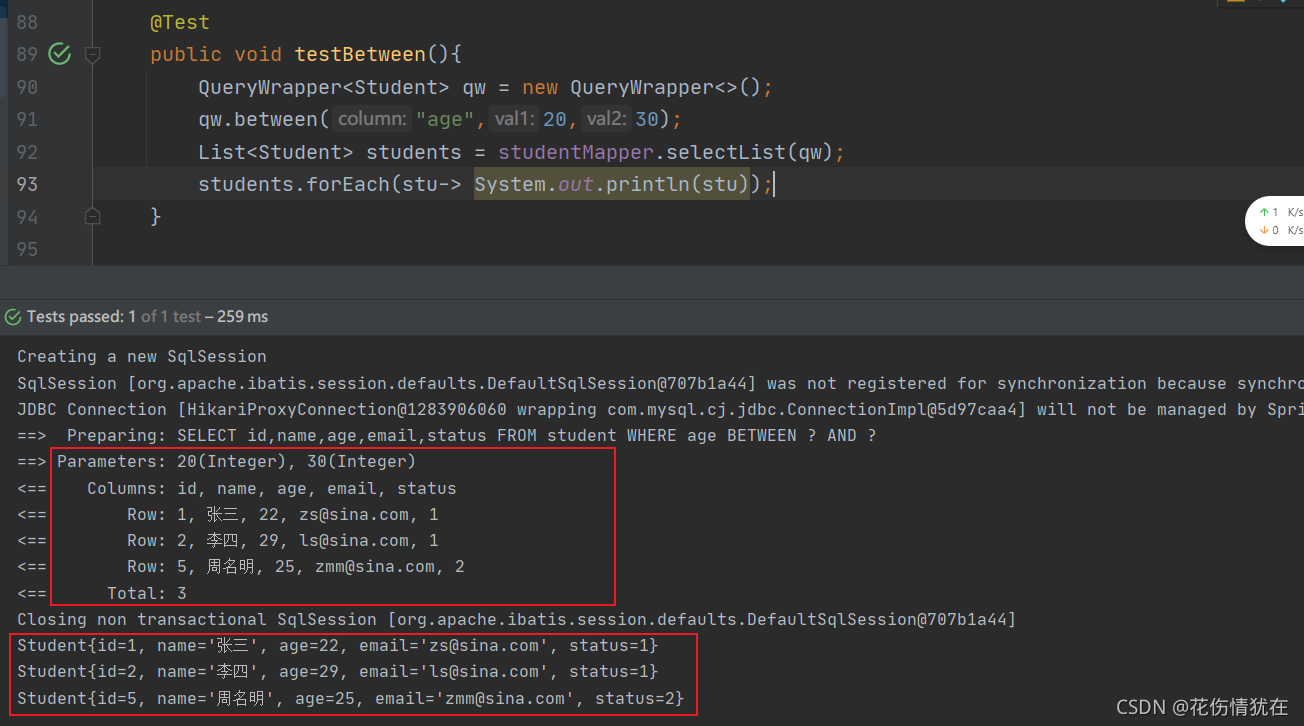
Task: Click the 'val1:' inlay hint
Action: 515,120
